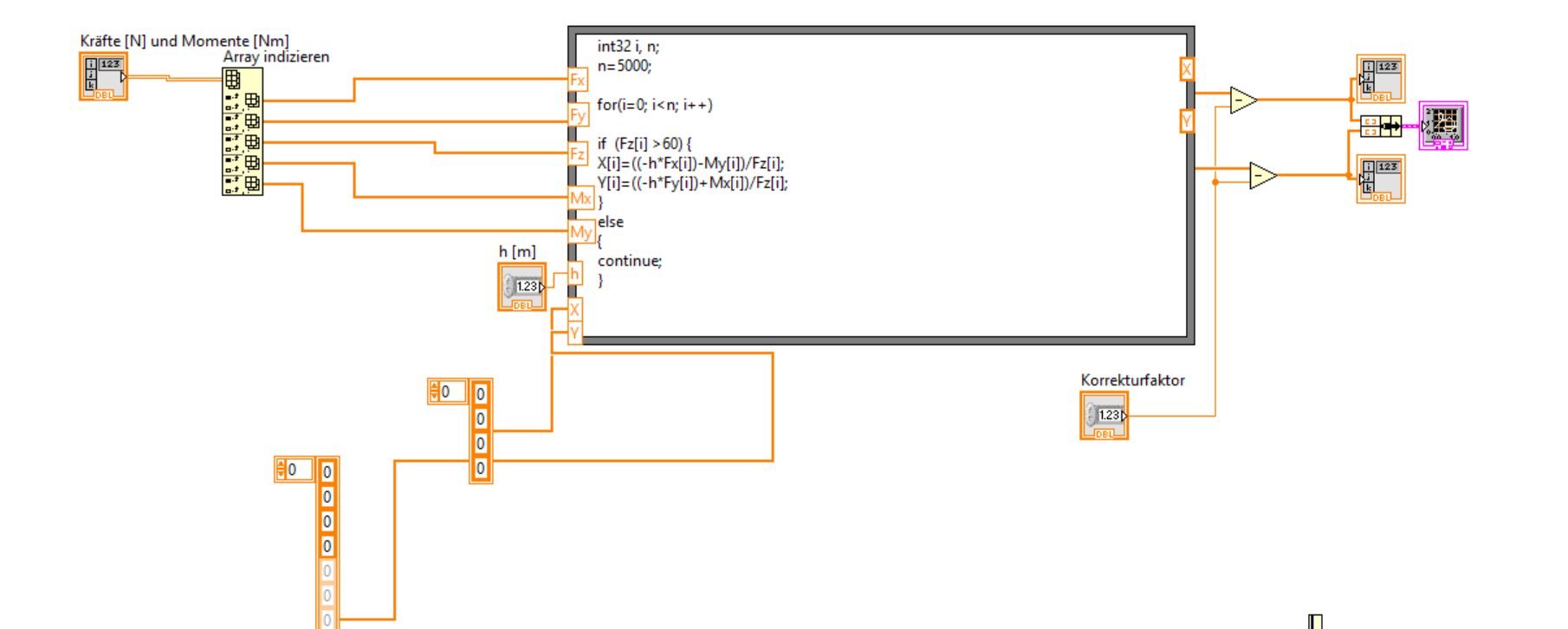
Task: Click the Array indizieren function node
Action: click(243, 132)
